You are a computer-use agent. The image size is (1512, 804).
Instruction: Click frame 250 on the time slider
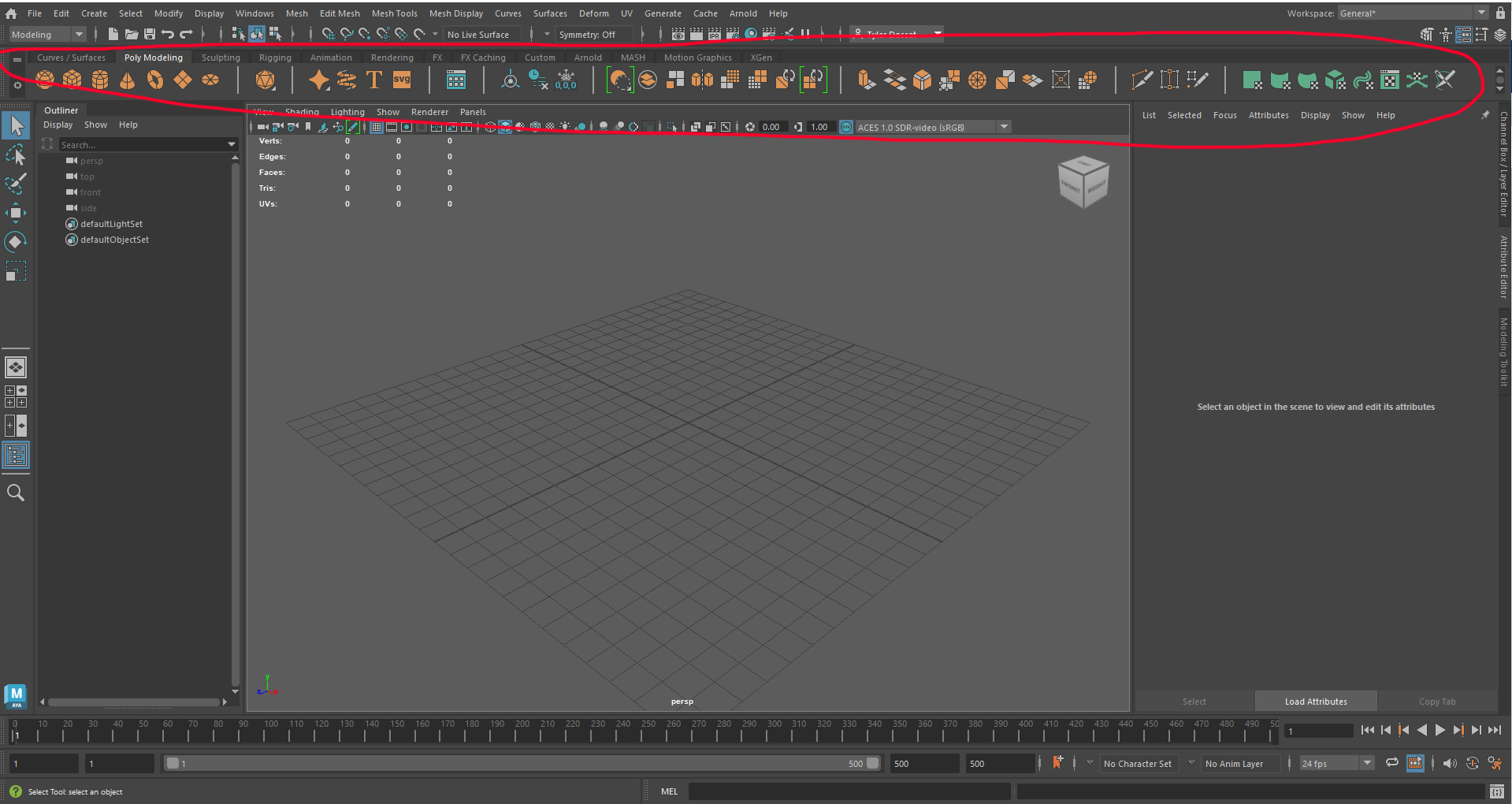tap(648, 730)
